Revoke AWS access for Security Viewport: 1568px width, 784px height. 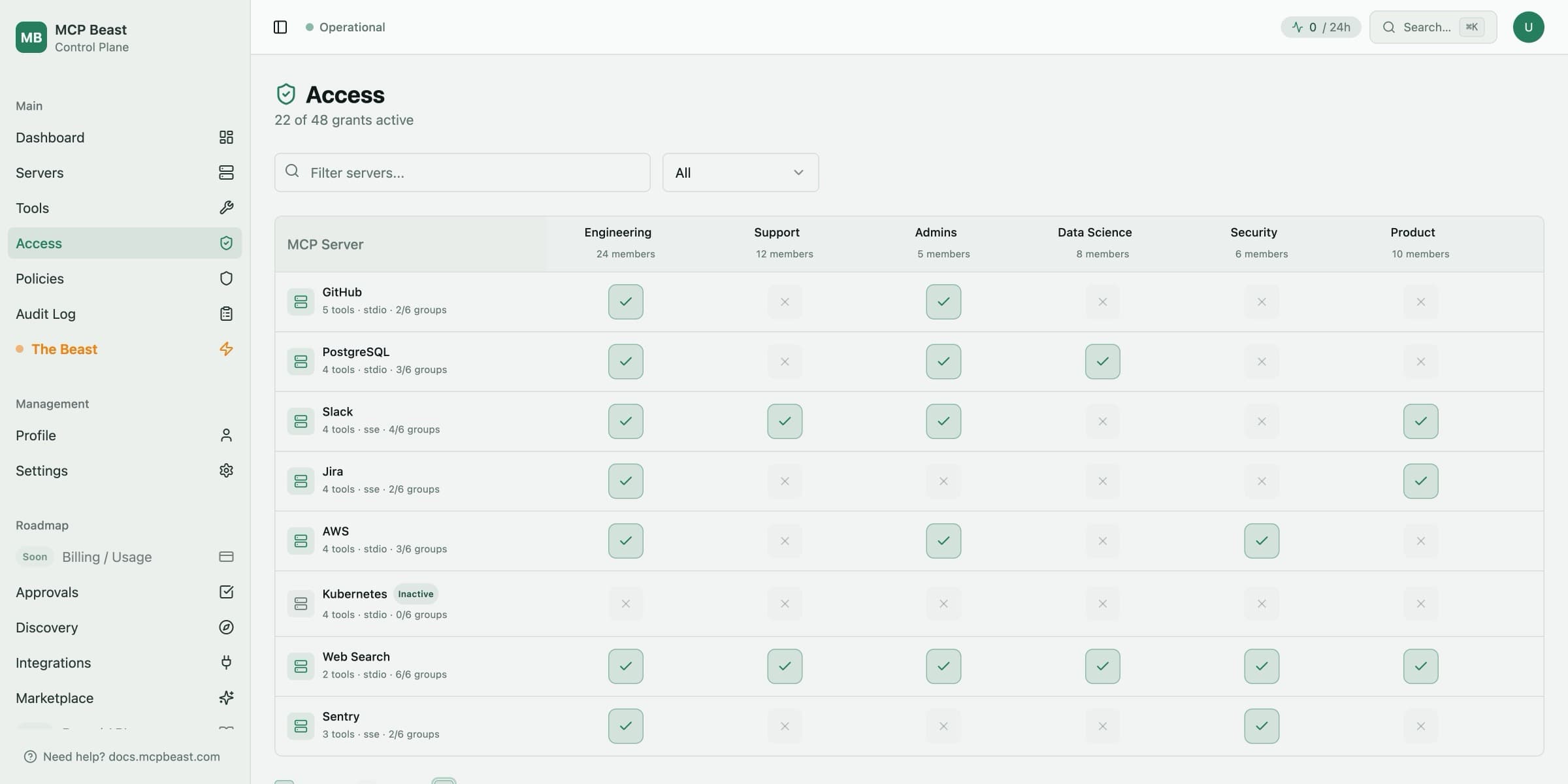1262,541
